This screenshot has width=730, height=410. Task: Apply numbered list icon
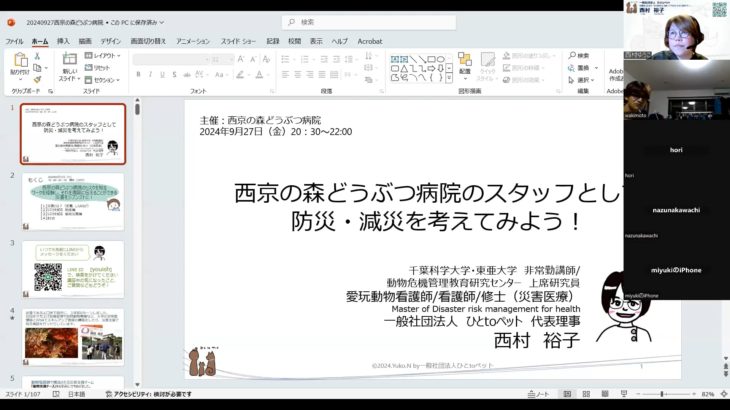point(305,59)
